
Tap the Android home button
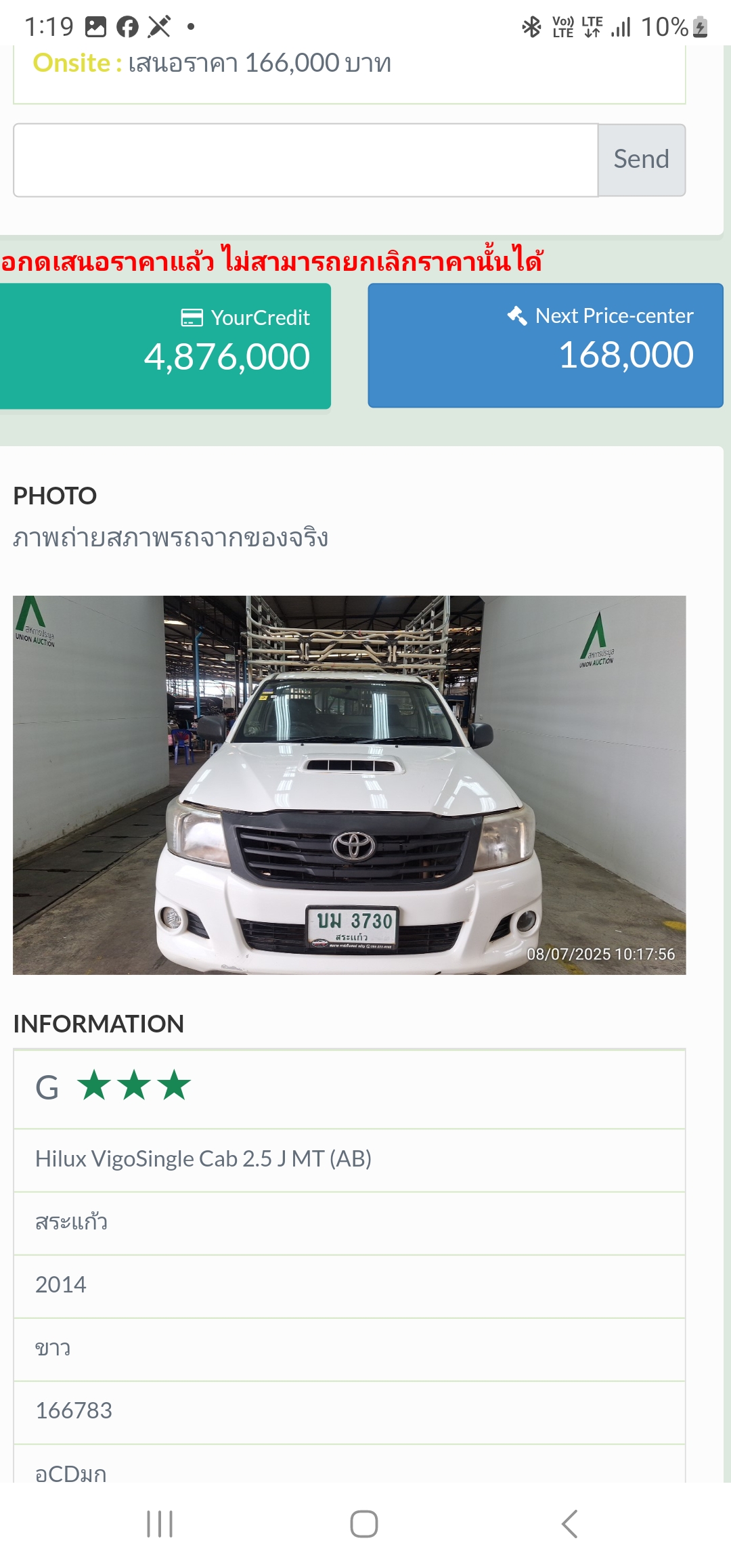pyautogui.click(x=364, y=1524)
